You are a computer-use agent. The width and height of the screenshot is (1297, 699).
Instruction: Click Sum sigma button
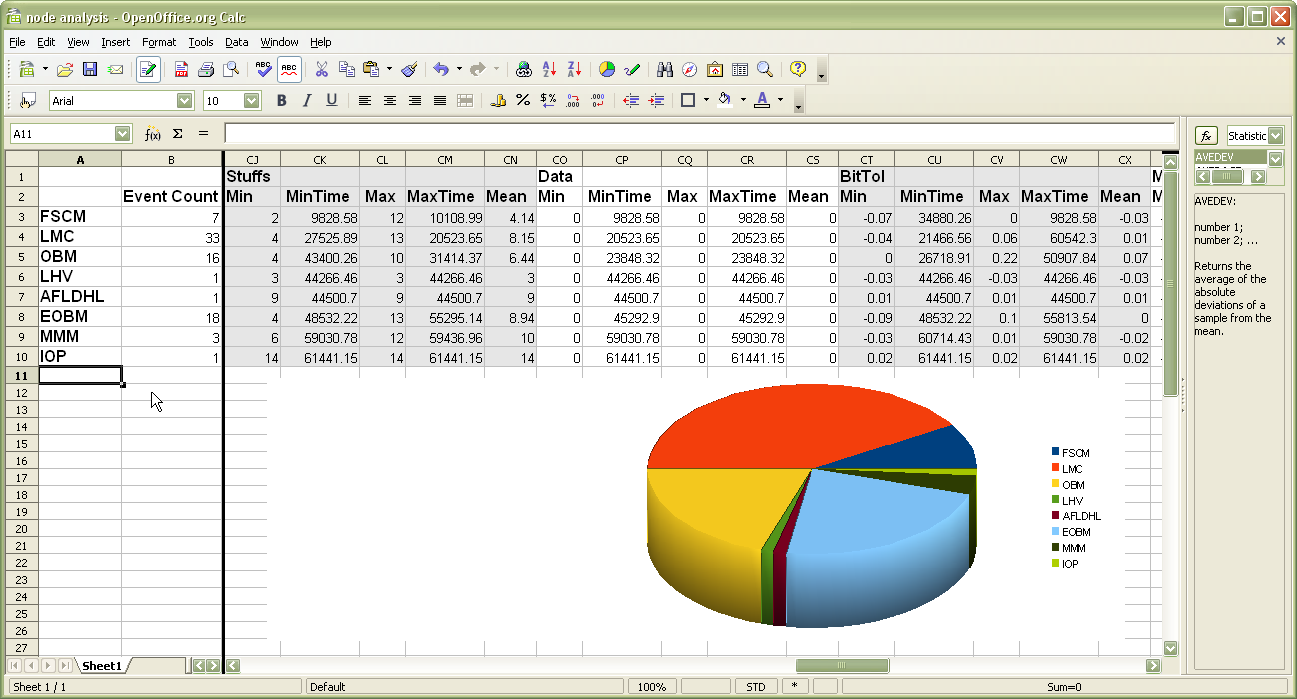[x=178, y=133]
